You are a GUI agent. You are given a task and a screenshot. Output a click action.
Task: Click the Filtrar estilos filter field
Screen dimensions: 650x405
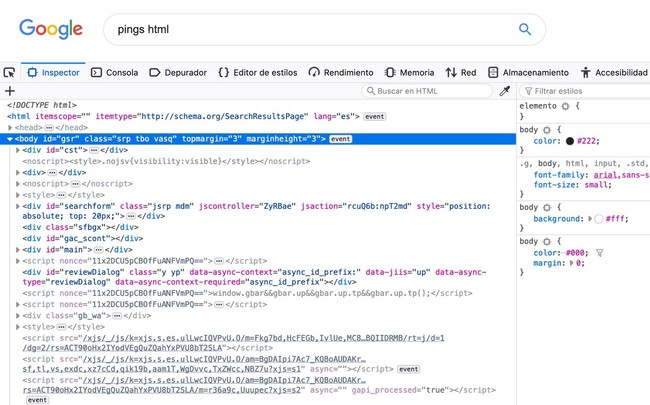(585, 91)
